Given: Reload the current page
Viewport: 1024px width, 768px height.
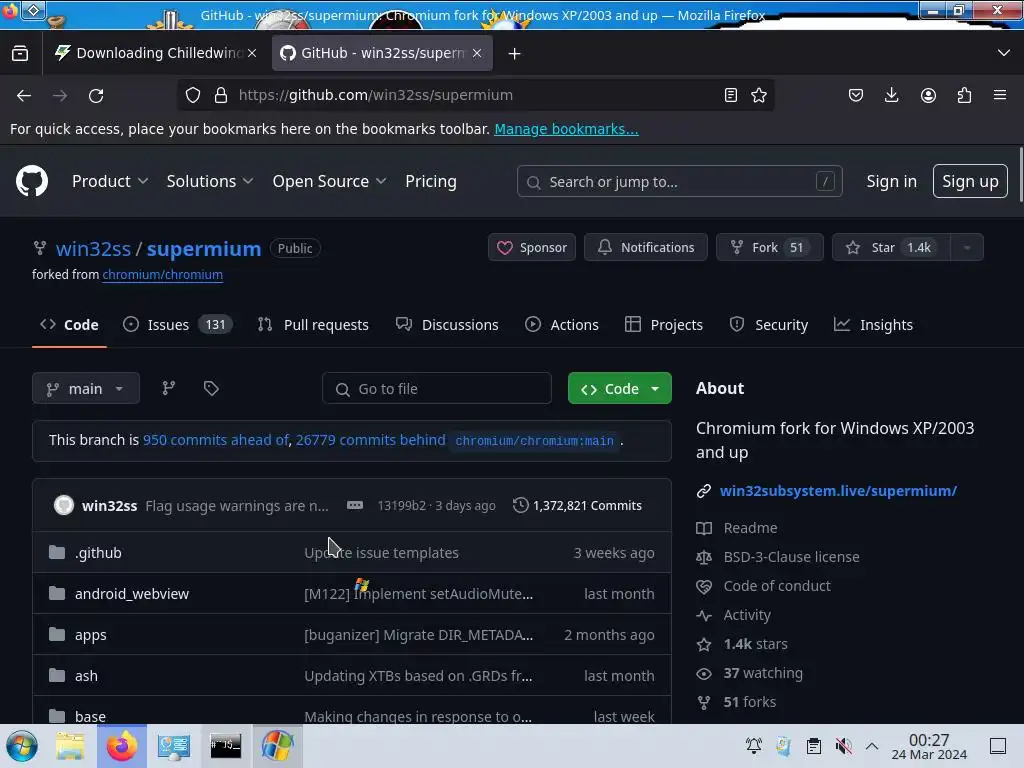Looking at the screenshot, I should (96, 95).
